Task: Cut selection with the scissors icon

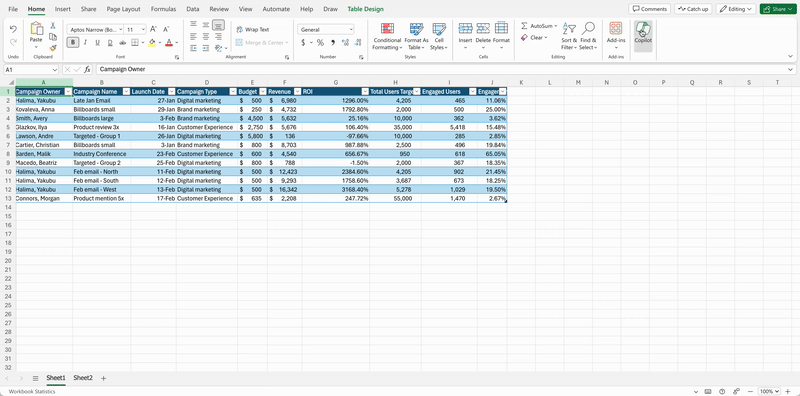Action: (x=53, y=26)
